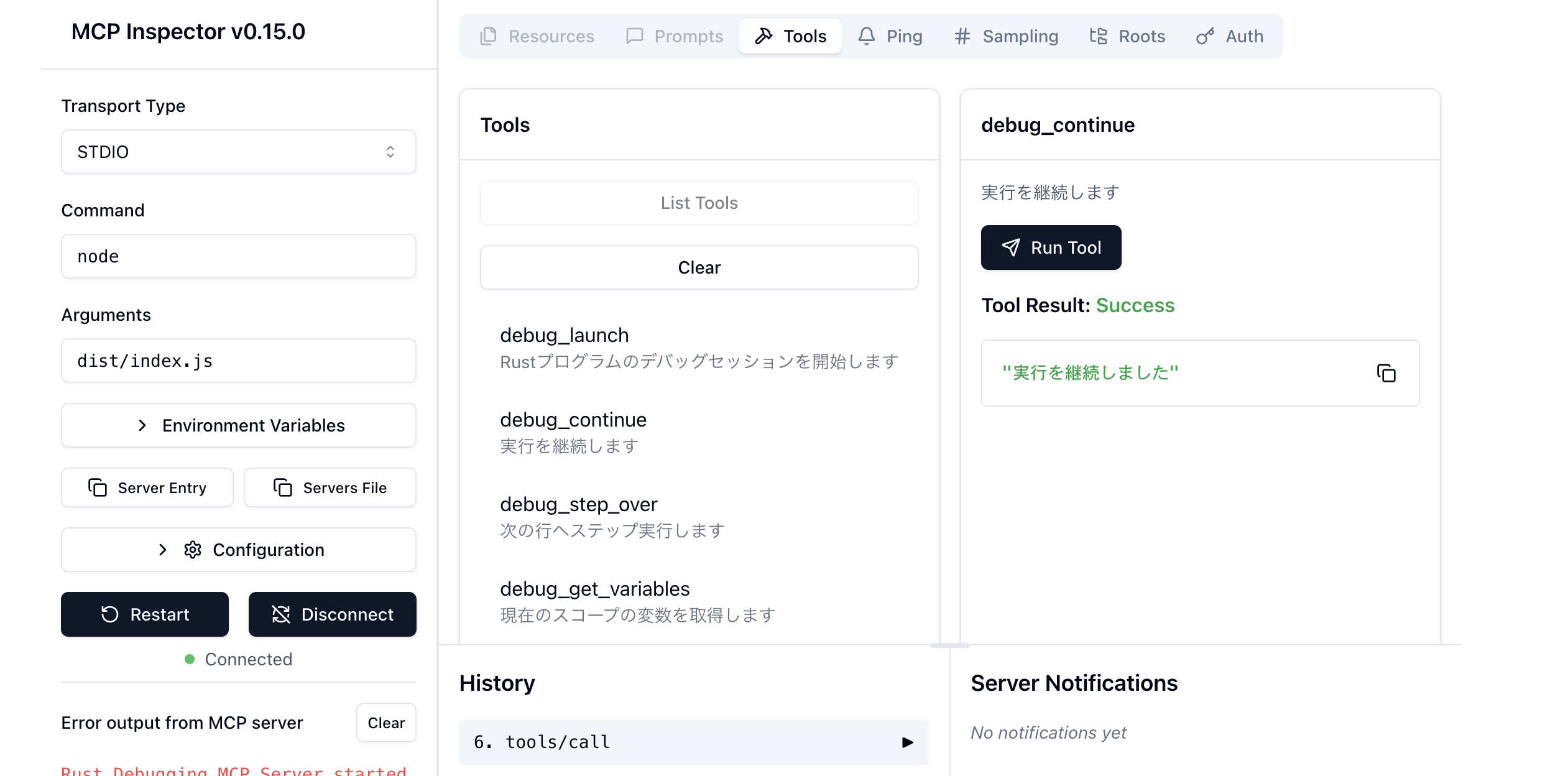The width and height of the screenshot is (1568, 776).
Task: Click the Arguments input field
Action: click(x=238, y=361)
